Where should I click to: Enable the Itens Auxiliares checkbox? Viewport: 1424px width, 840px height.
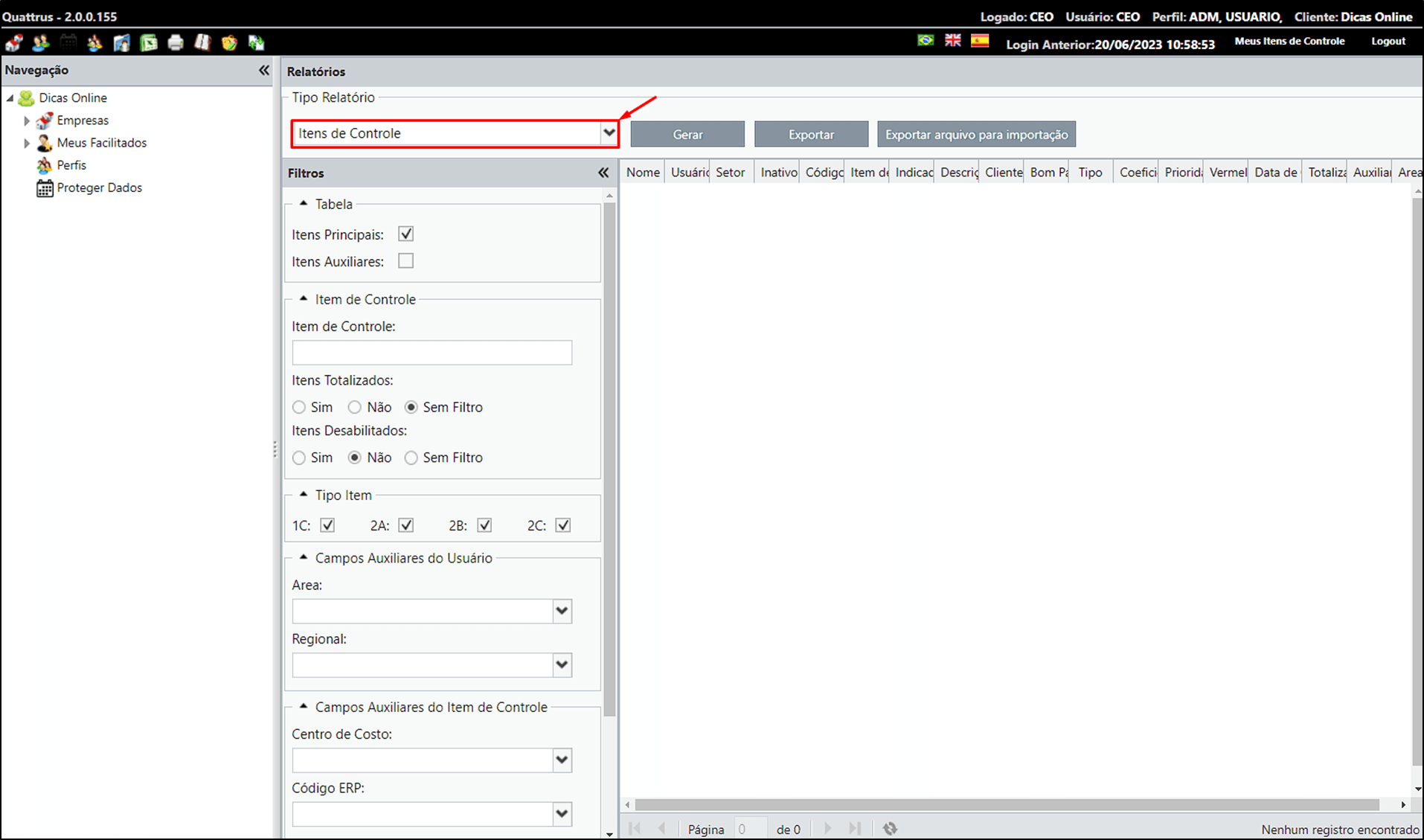(405, 261)
